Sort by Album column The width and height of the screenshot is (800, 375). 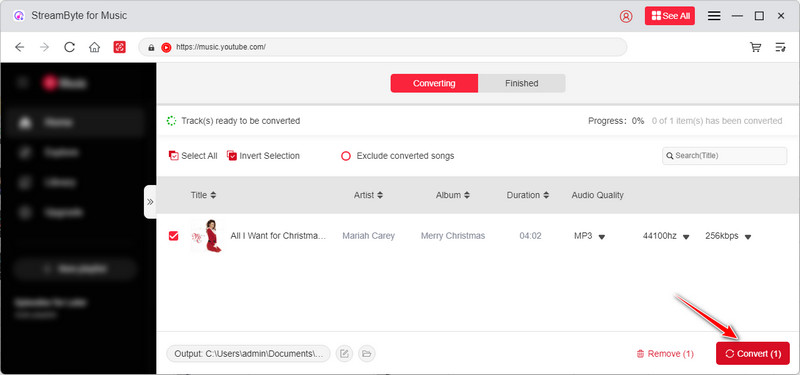click(x=453, y=195)
